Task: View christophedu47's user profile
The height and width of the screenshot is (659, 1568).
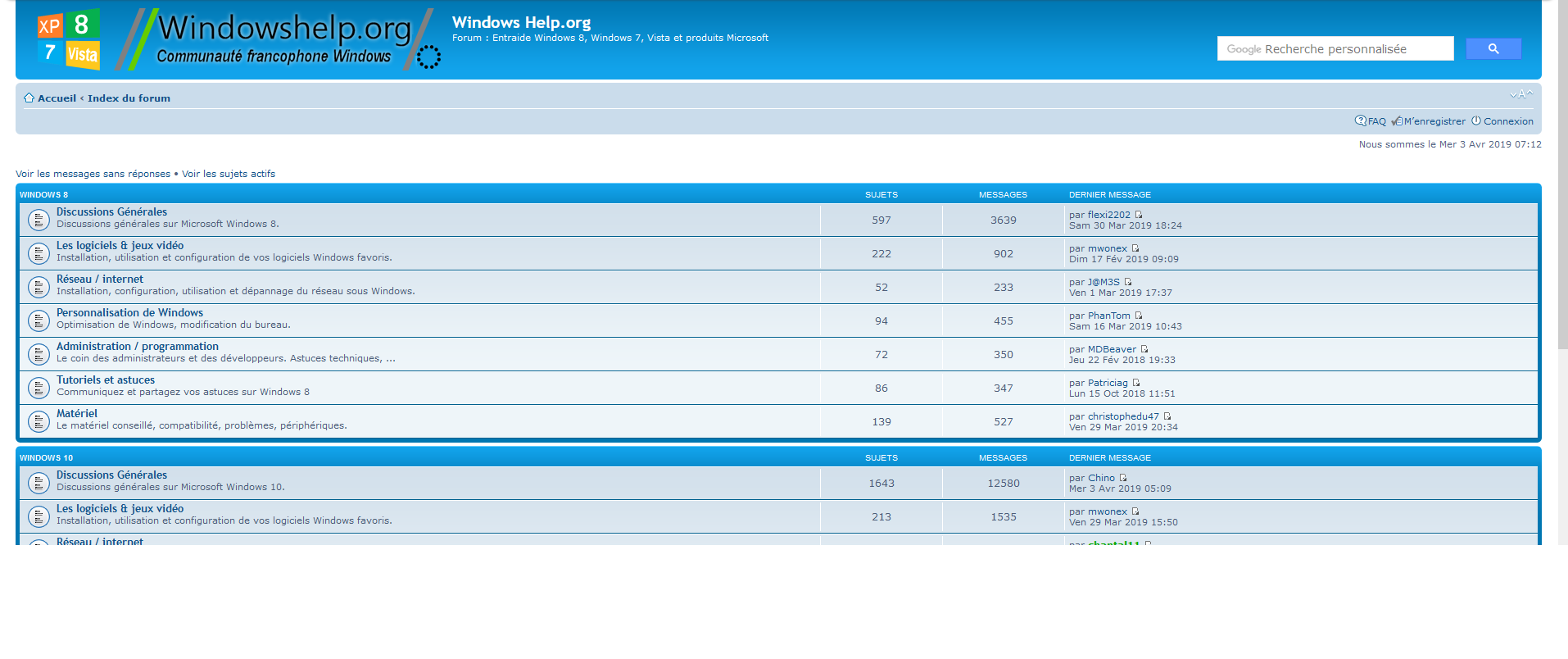Action: click(1123, 416)
